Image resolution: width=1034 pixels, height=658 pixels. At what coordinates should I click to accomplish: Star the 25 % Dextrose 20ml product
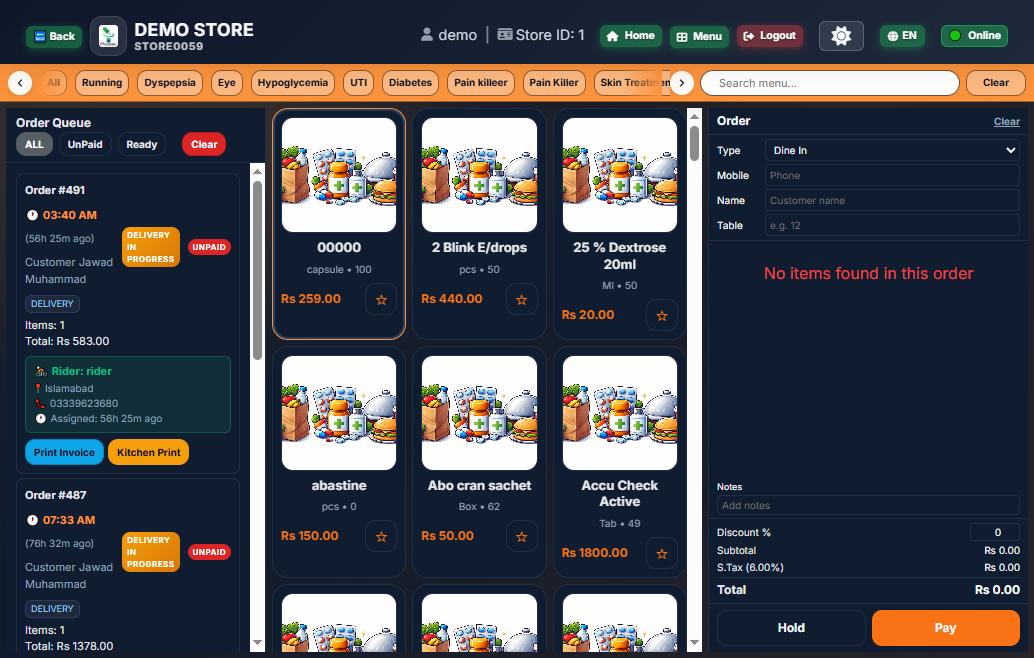tap(662, 316)
